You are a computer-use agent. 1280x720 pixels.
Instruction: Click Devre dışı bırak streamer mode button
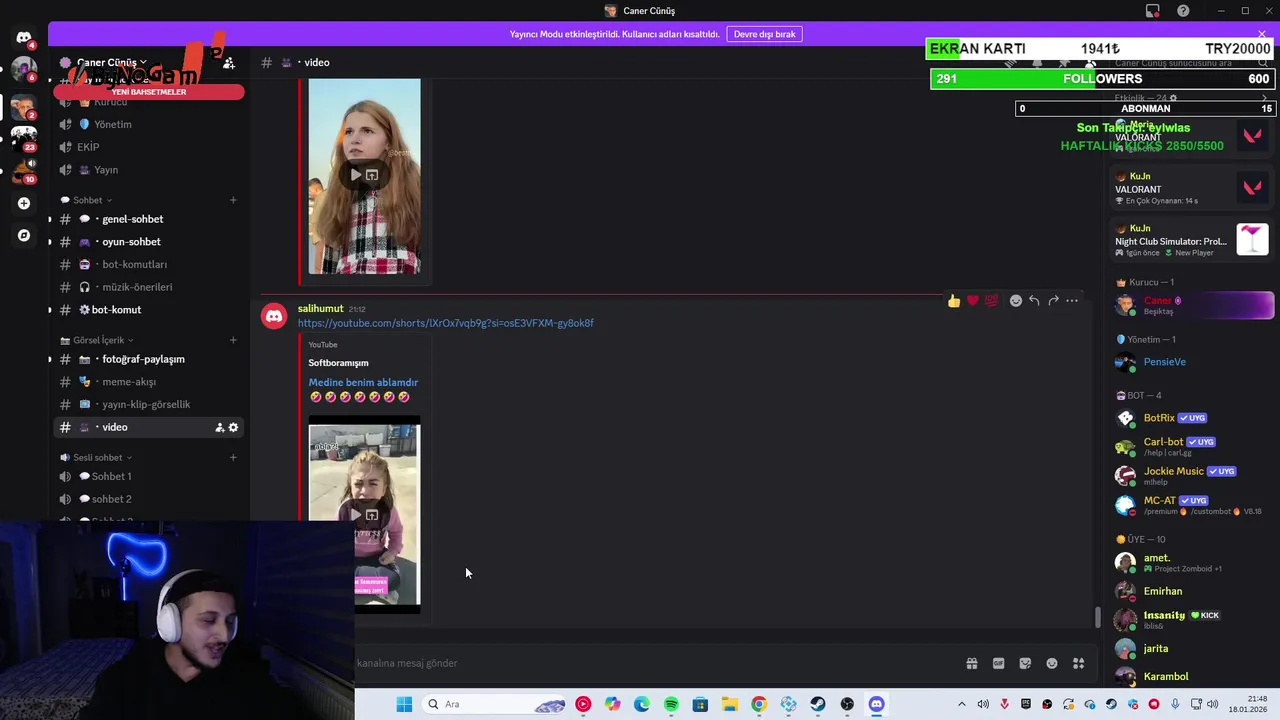(765, 34)
